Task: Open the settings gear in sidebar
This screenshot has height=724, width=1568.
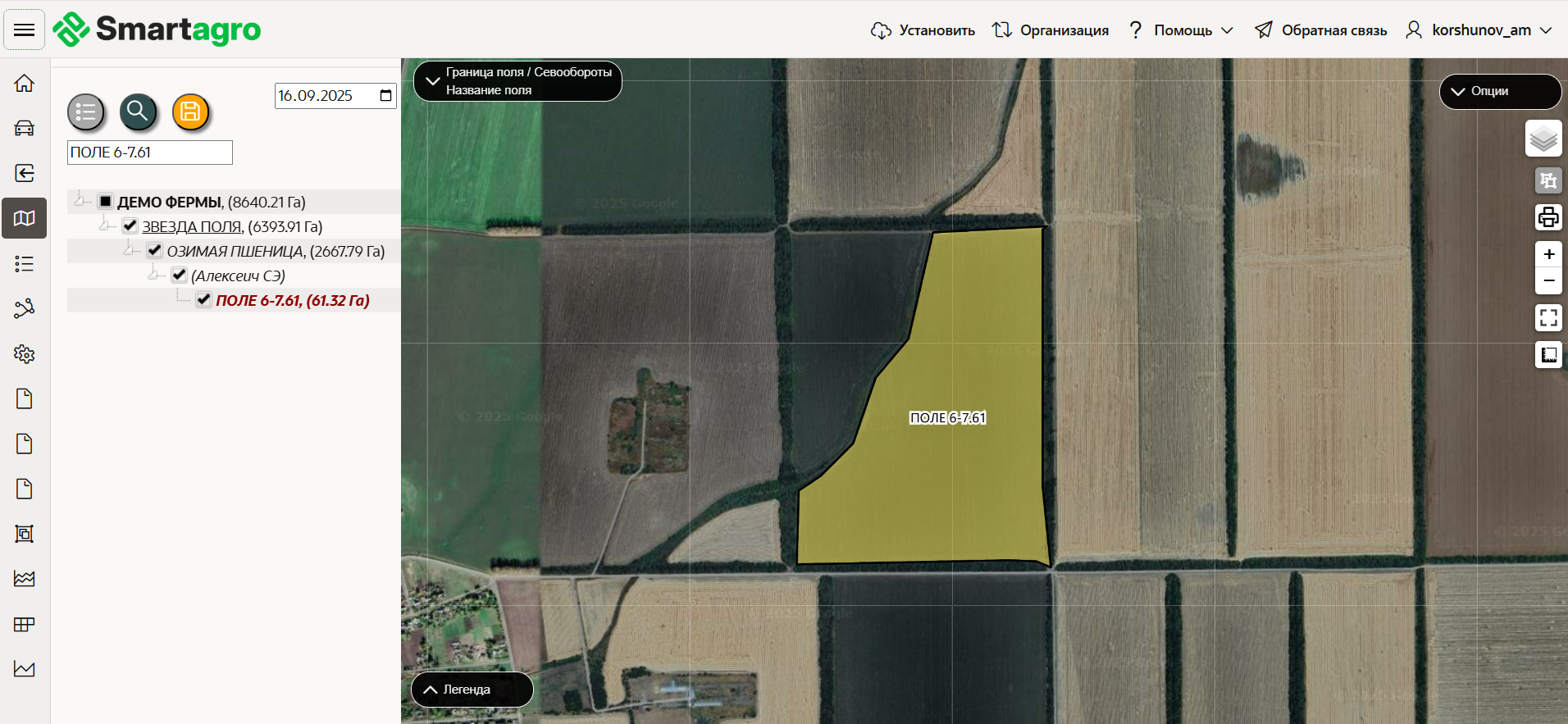Action: click(x=25, y=354)
